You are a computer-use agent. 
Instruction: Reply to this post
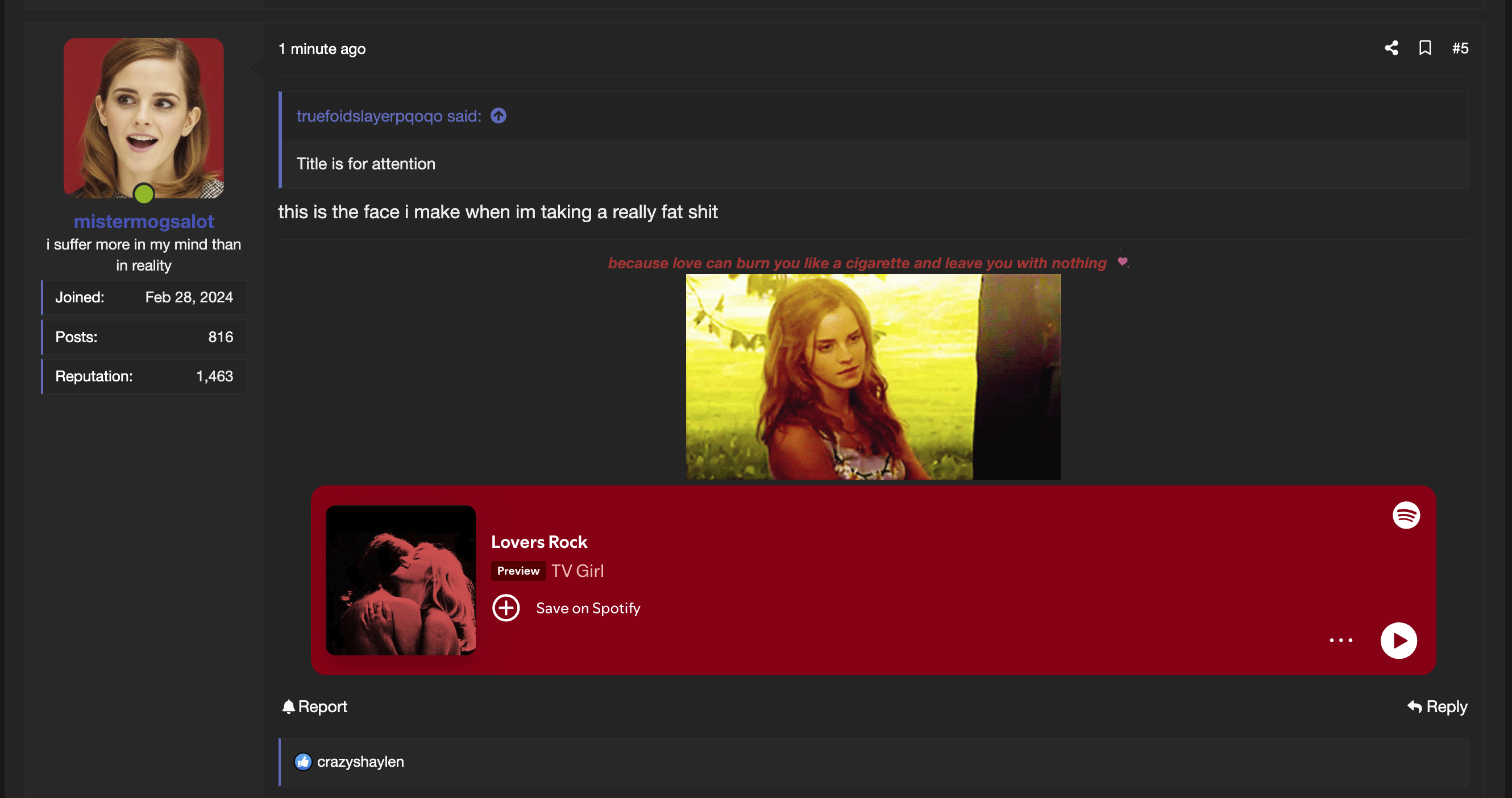1437,706
